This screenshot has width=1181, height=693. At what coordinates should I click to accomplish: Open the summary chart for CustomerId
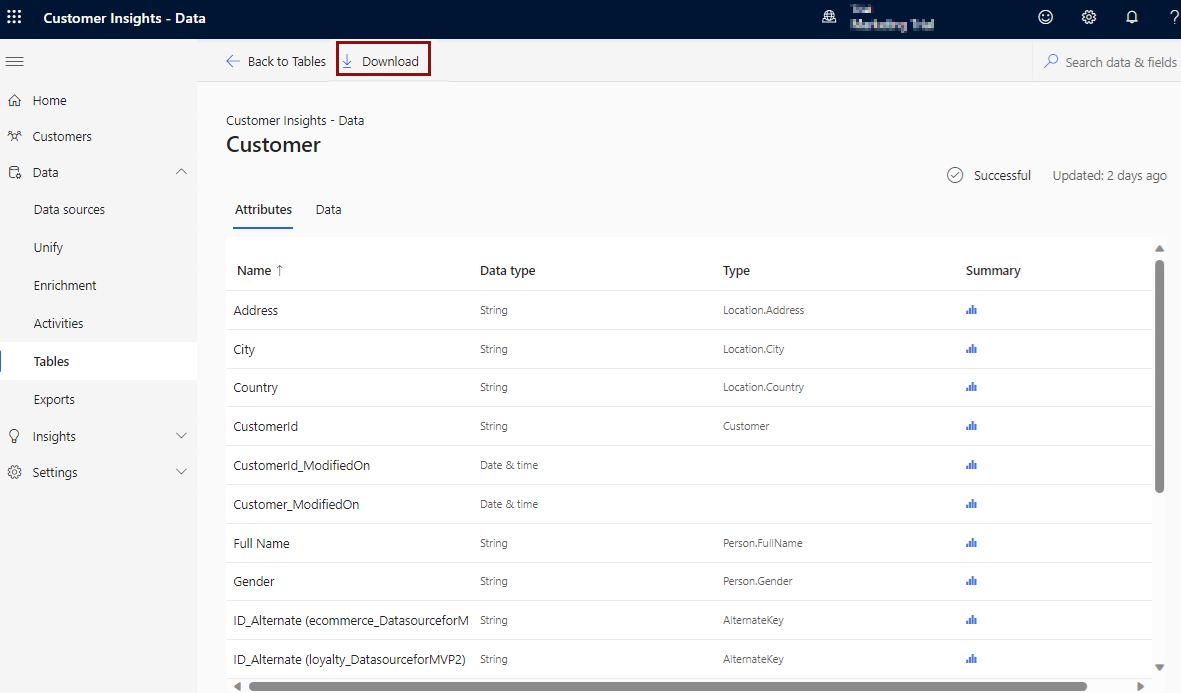click(x=971, y=426)
